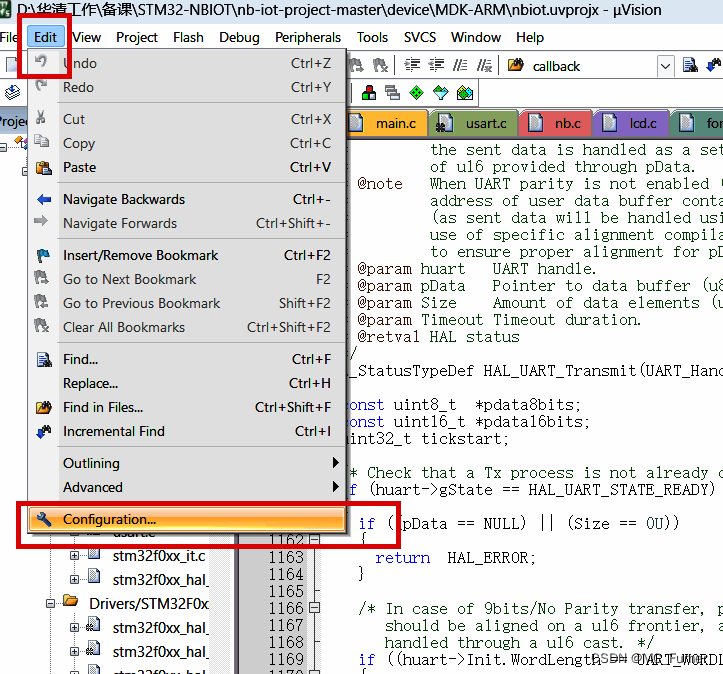Collapse the Drivers/STM32F0x folder in tree
Viewport: 723px width, 674px height.
click(52, 603)
